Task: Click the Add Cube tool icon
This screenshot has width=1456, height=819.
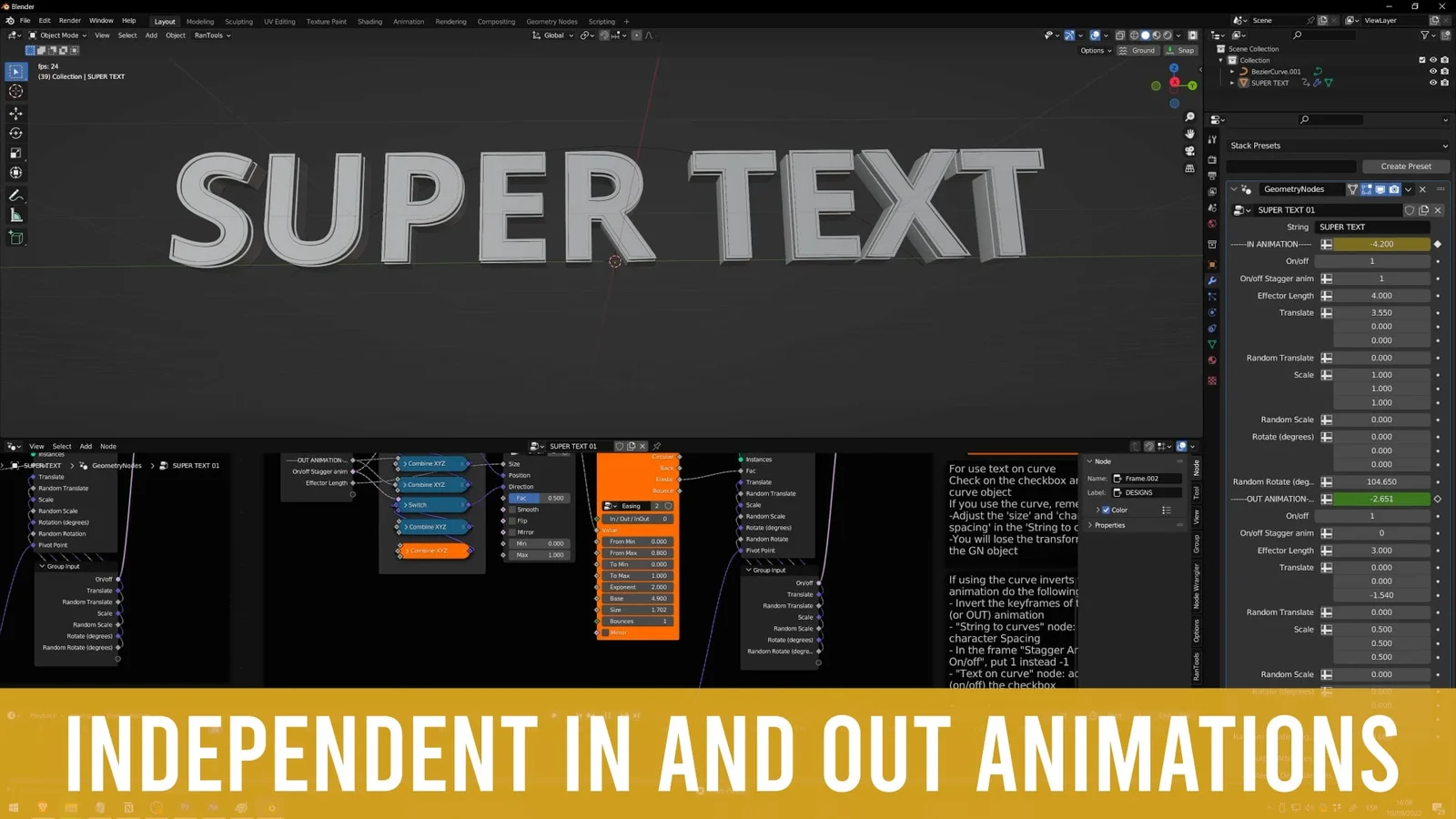Action: click(15, 238)
